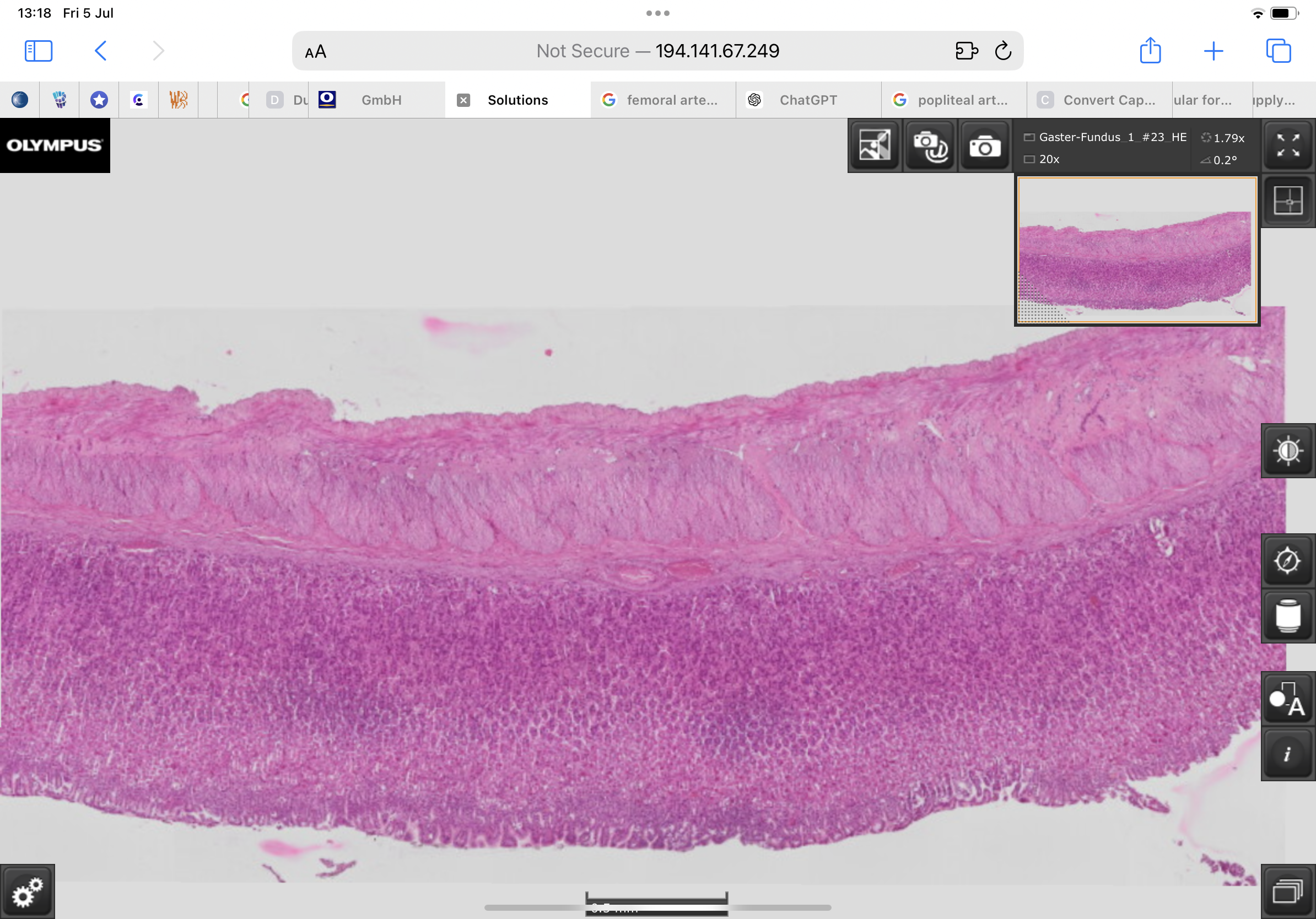Open the stacked layers panel icon
The height and width of the screenshot is (919, 1316).
pyautogui.click(x=1287, y=891)
